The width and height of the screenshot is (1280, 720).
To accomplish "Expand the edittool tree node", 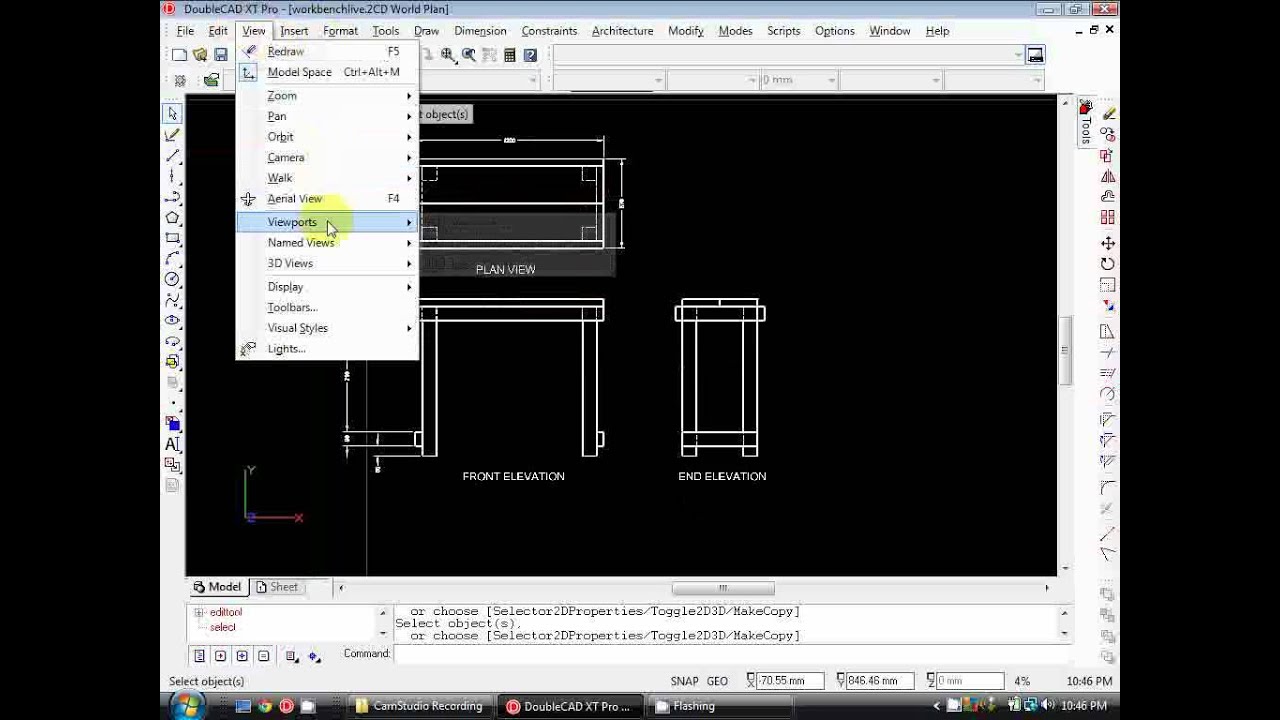I will 199,612.
